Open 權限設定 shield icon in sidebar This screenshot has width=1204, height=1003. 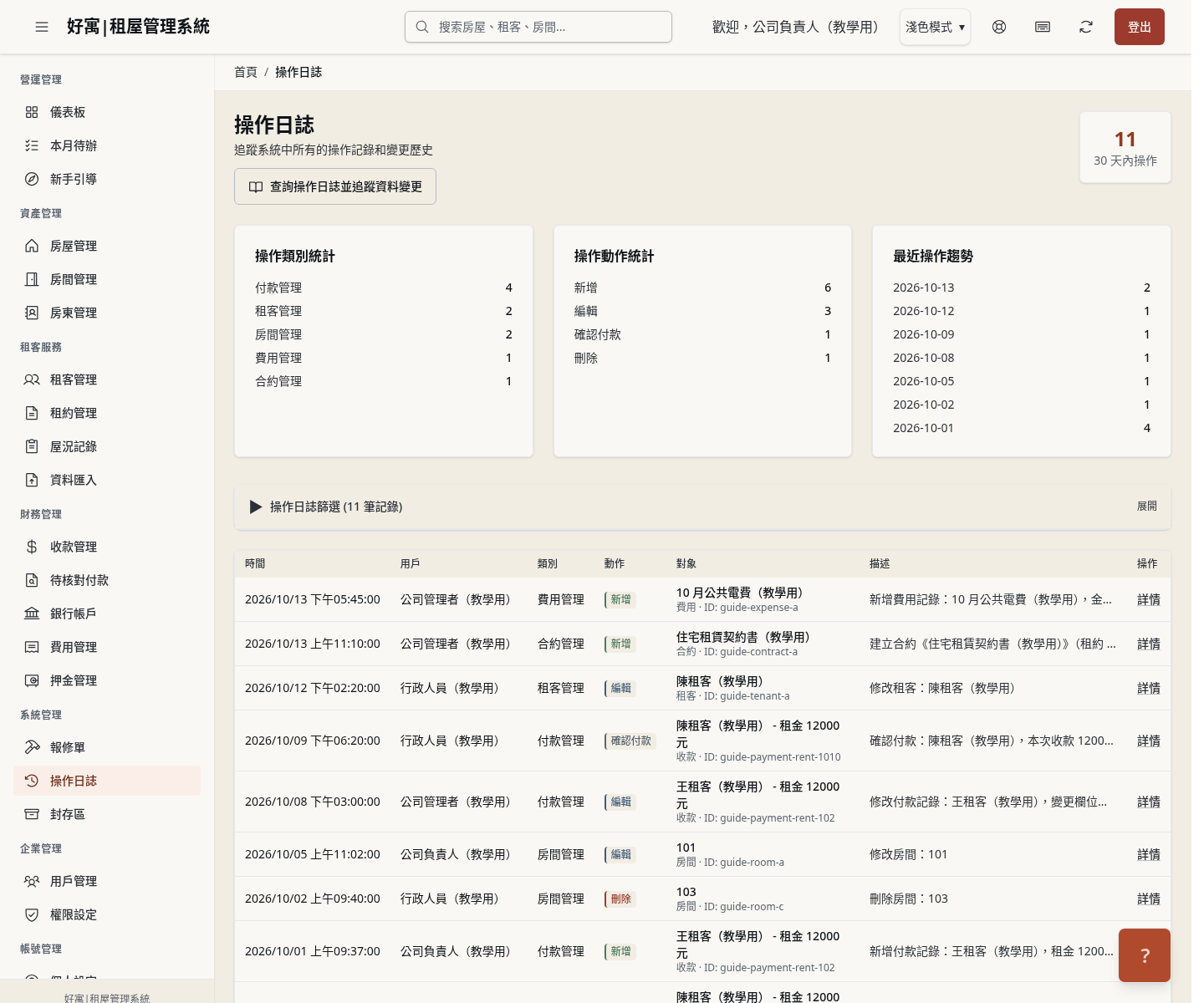32,914
